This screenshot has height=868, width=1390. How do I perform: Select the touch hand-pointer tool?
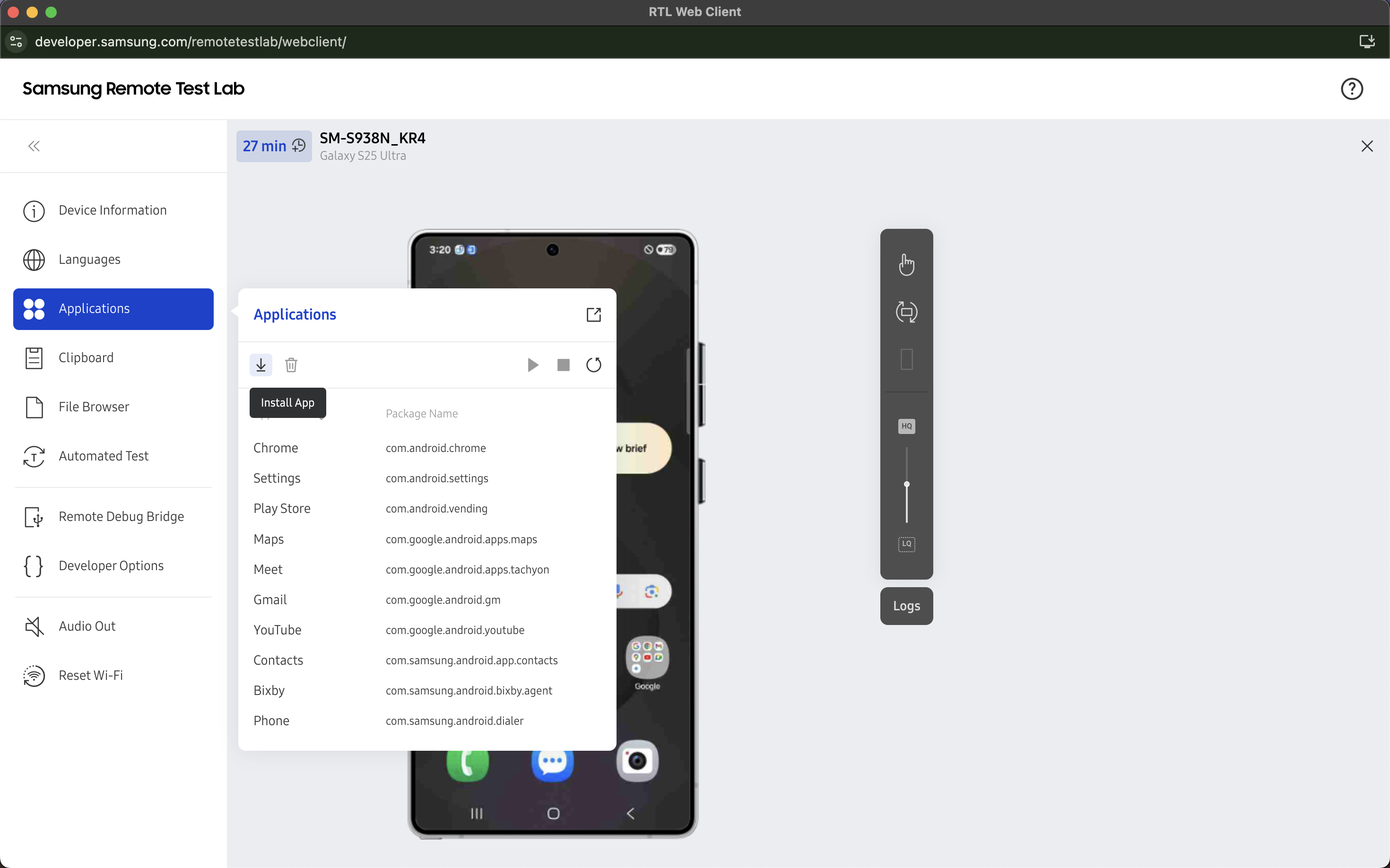tap(906, 265)
